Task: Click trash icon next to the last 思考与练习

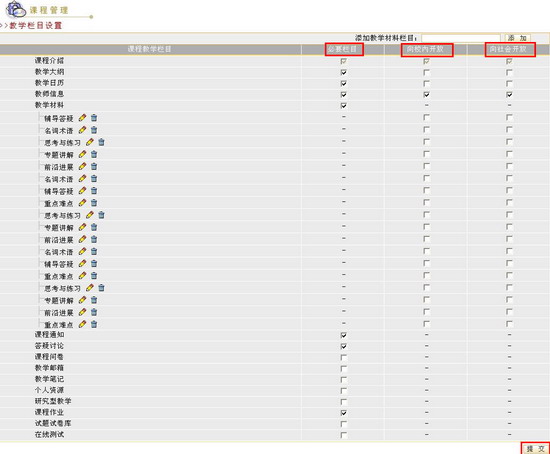Action: 101,288
